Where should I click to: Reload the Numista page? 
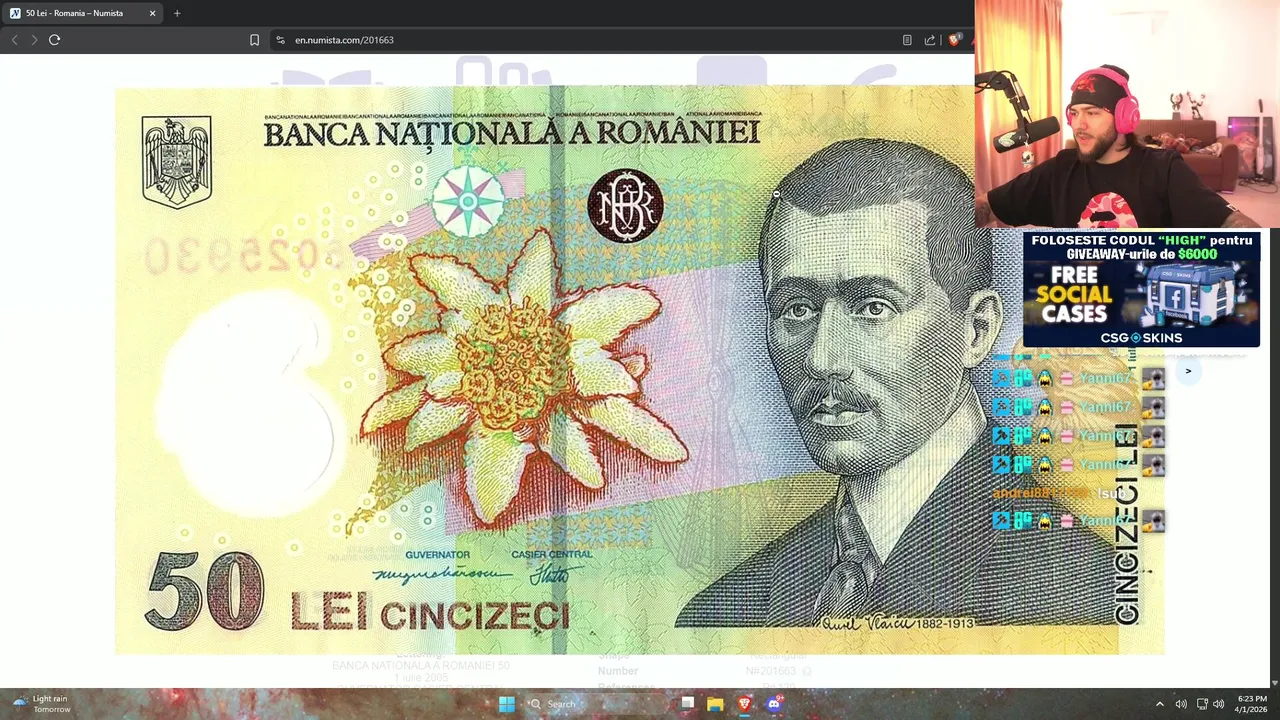point(55,40)
